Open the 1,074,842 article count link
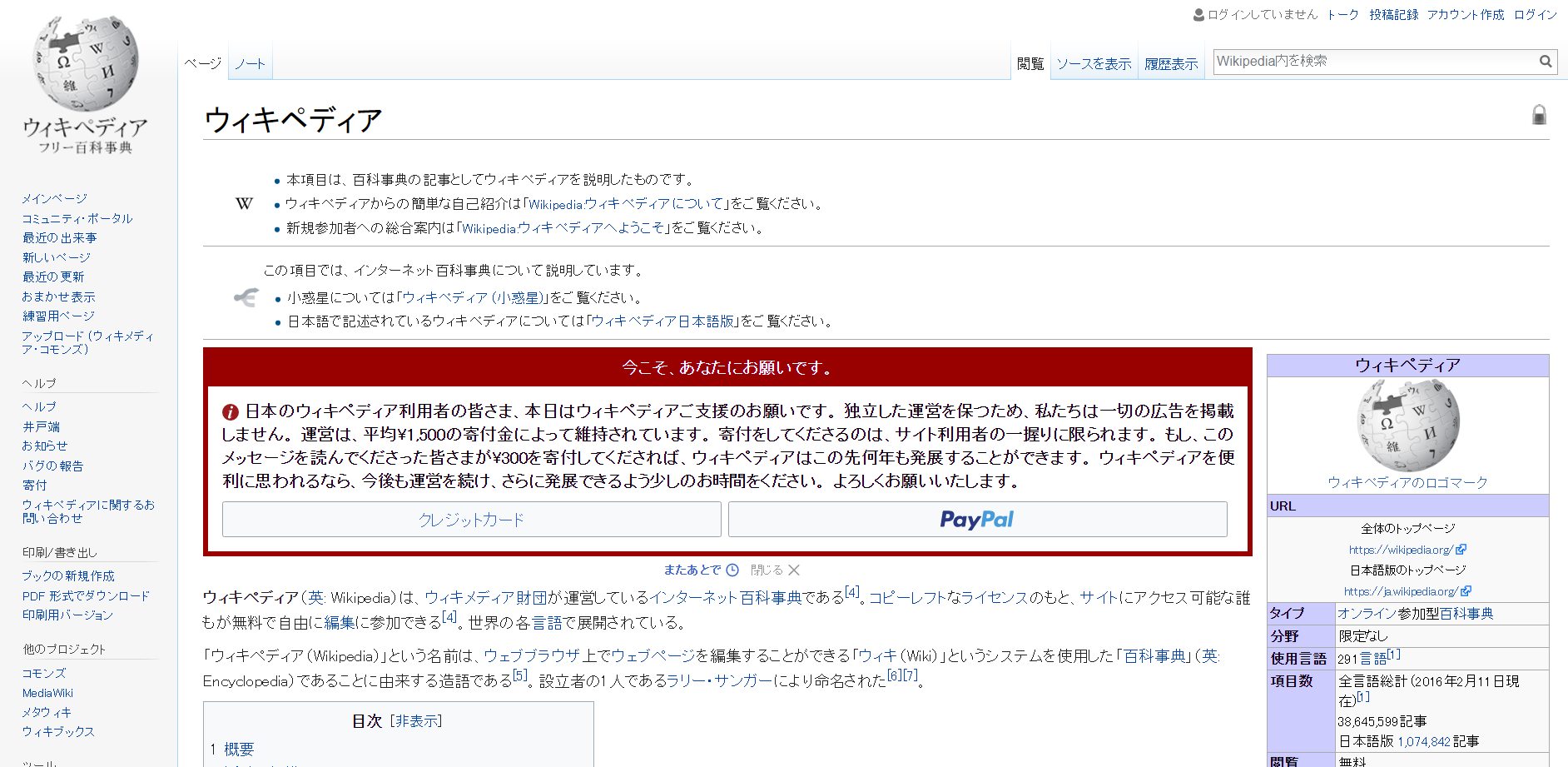1568x767 pixels. 1424,741
